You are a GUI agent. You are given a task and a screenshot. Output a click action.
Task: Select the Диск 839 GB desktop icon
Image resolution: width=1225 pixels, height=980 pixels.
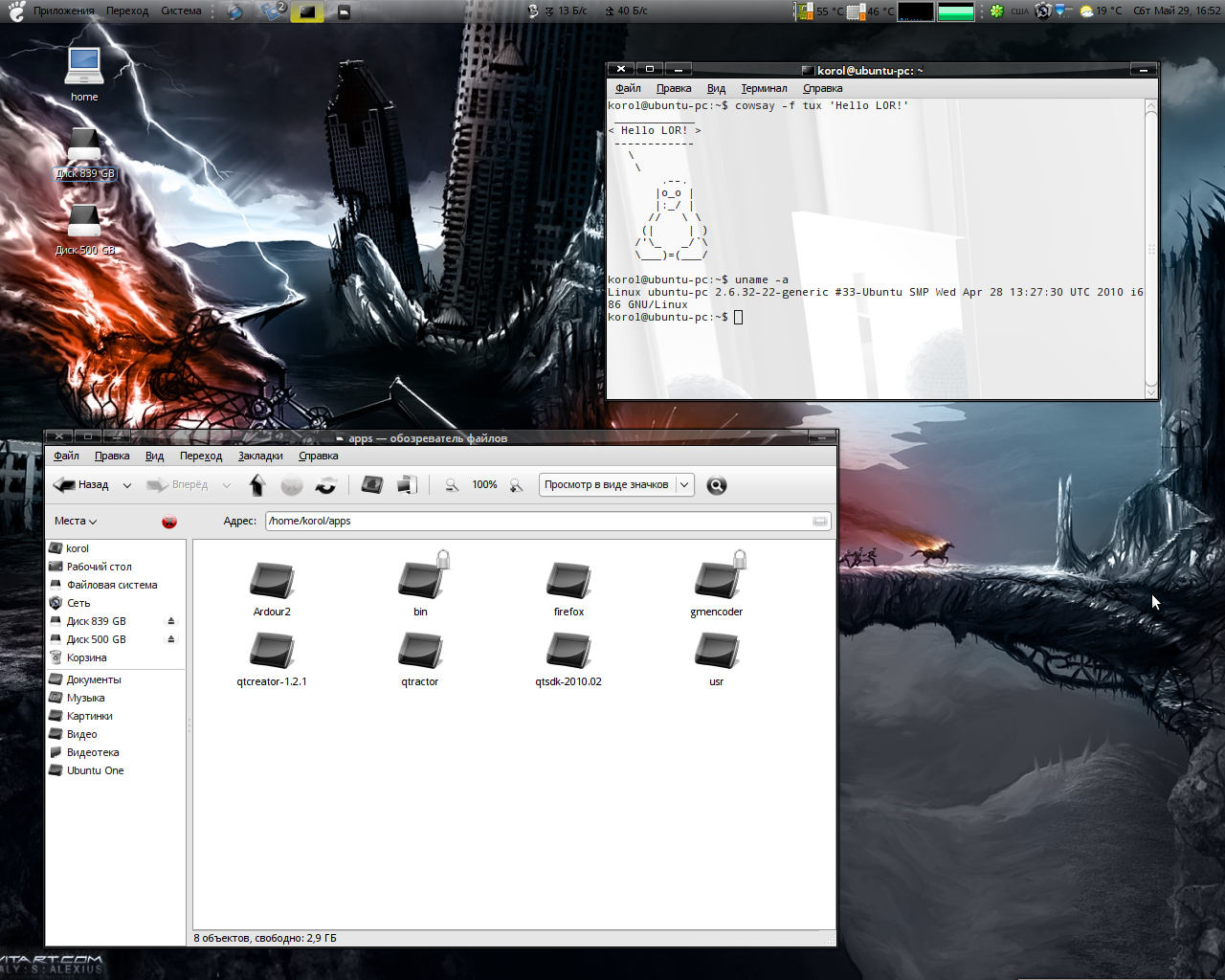[x=84, y=145]
